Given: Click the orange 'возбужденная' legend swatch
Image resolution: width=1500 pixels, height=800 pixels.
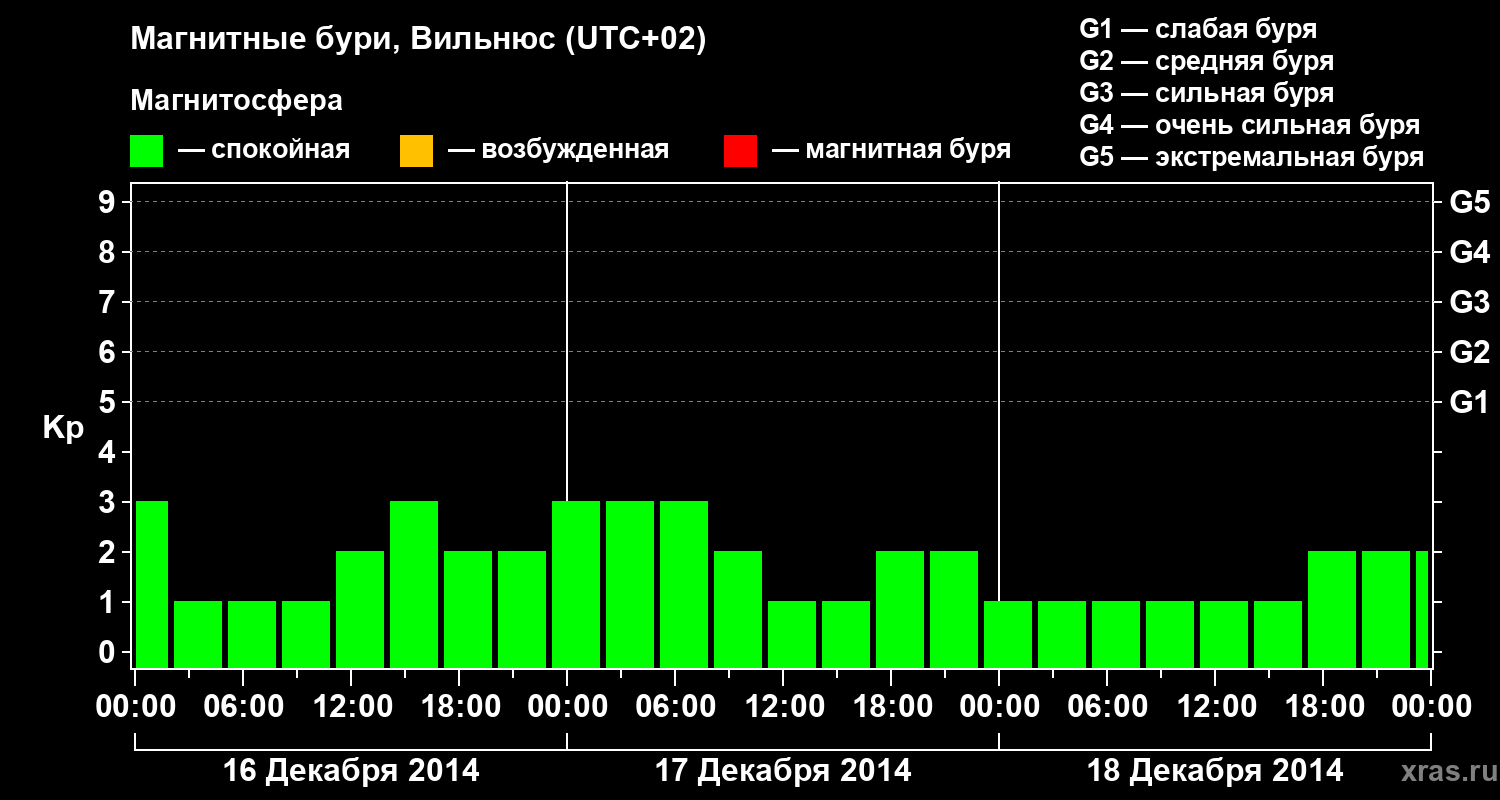Looking at the screenshot, I should tap(416, 151).
